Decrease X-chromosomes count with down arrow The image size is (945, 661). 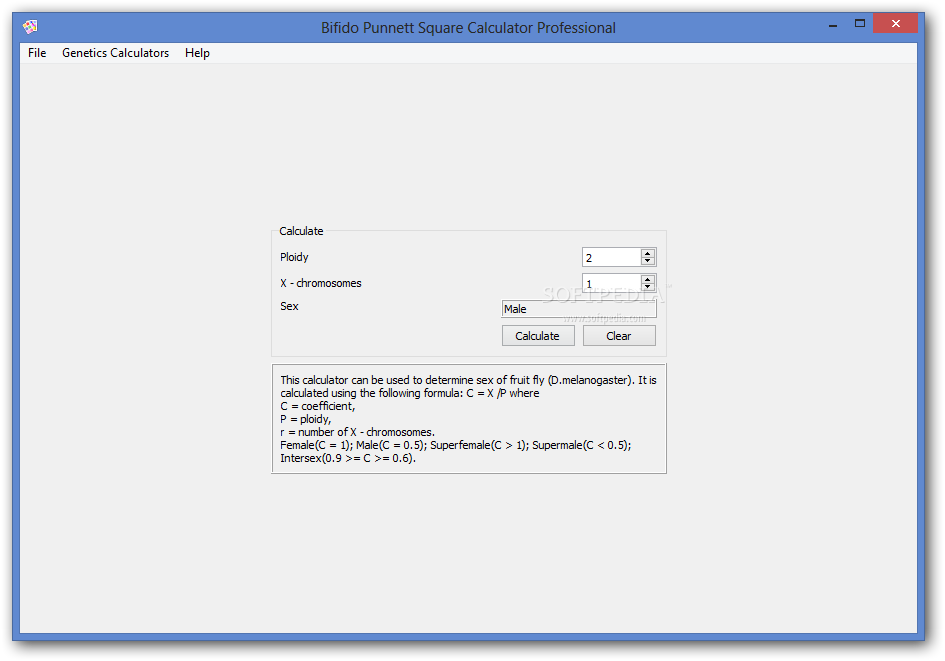647,287
